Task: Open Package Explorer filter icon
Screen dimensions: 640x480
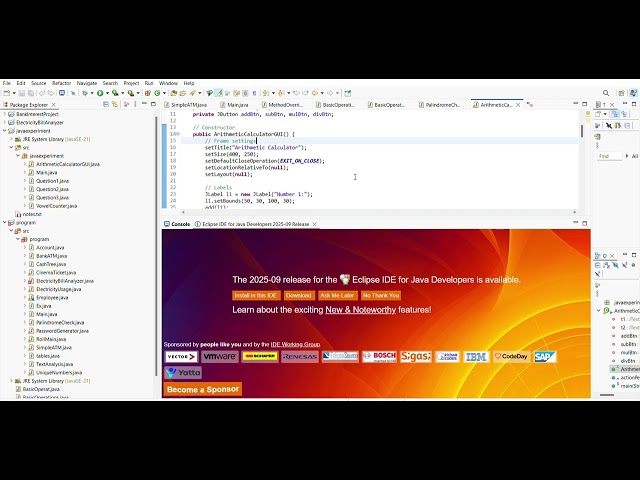Action: (127, 104)
